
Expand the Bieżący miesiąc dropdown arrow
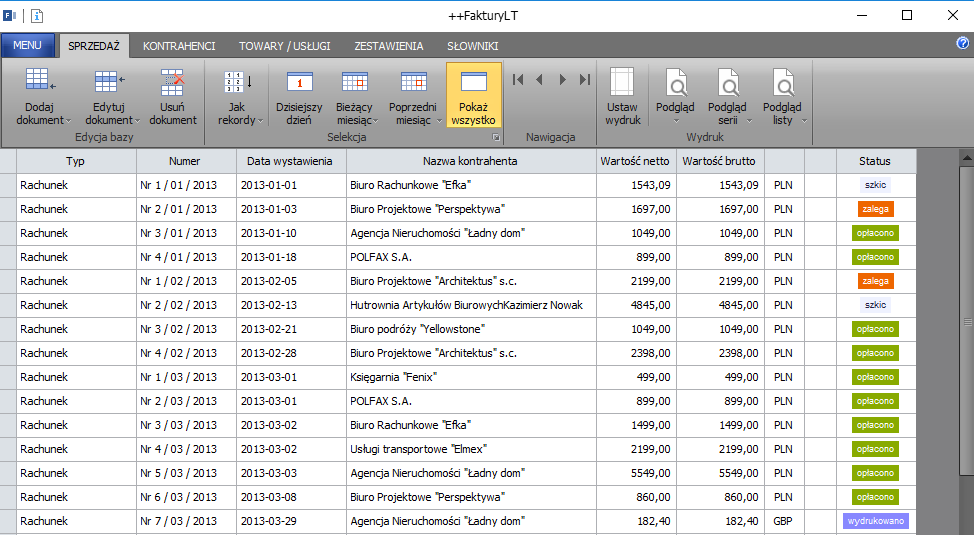[x=376, y=121]
